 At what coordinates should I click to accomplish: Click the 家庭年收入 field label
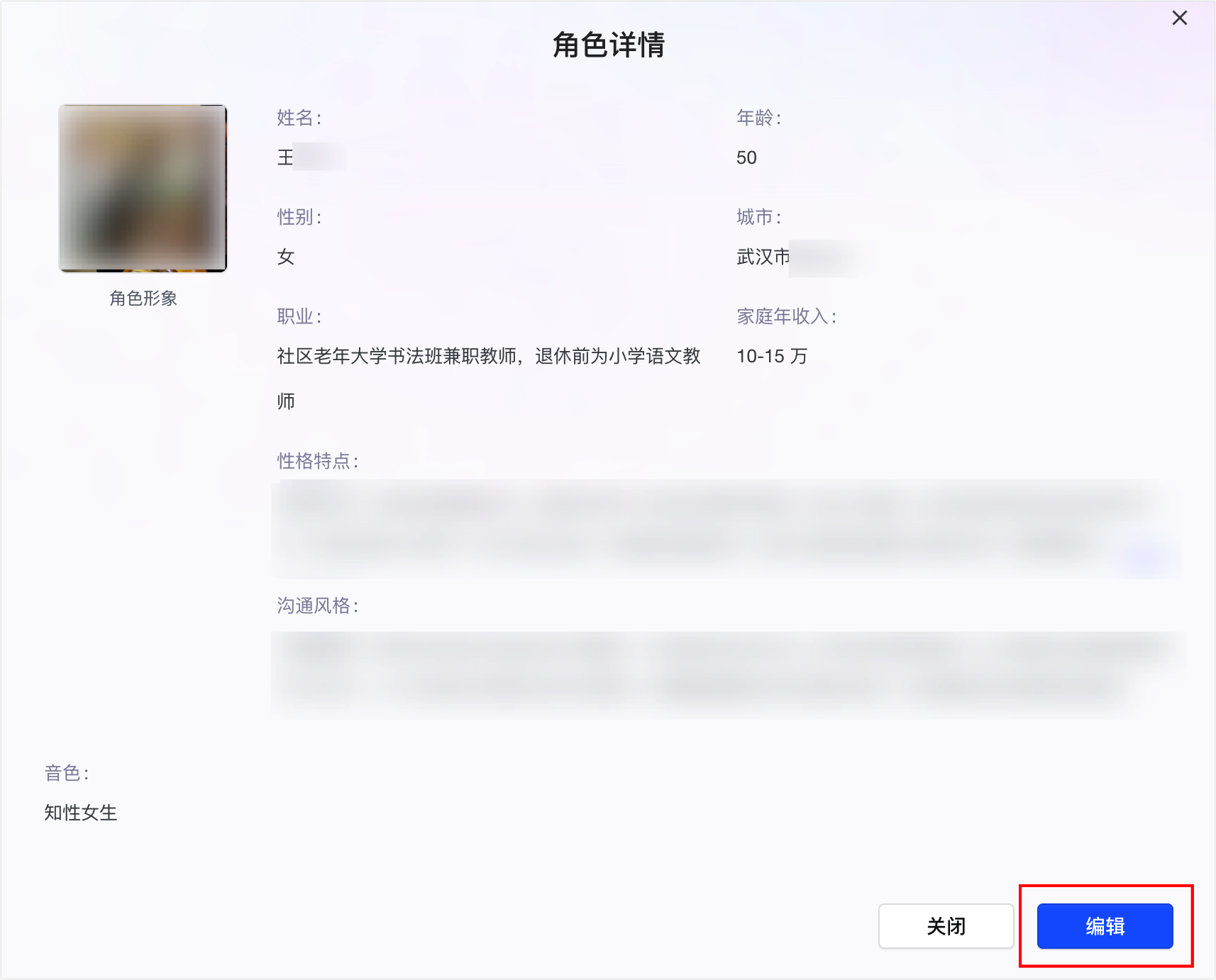786,316
